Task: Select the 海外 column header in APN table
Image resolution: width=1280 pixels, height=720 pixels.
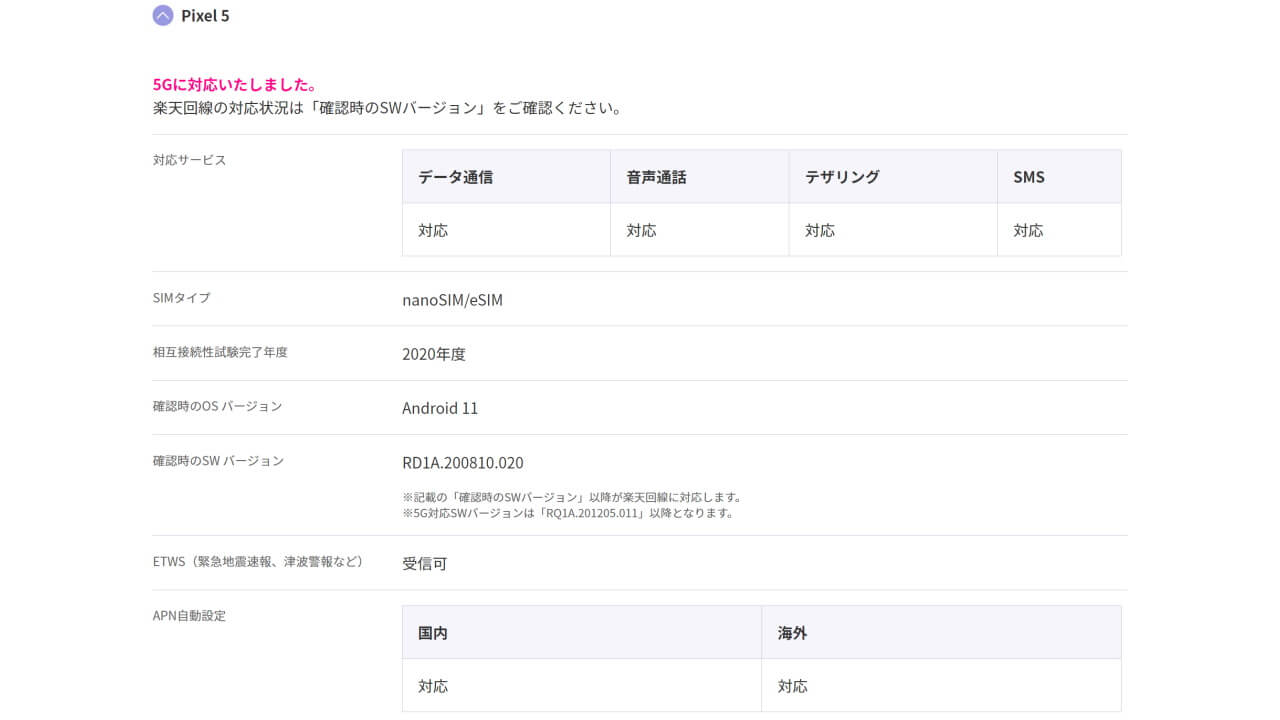Action: pos(792,633)
